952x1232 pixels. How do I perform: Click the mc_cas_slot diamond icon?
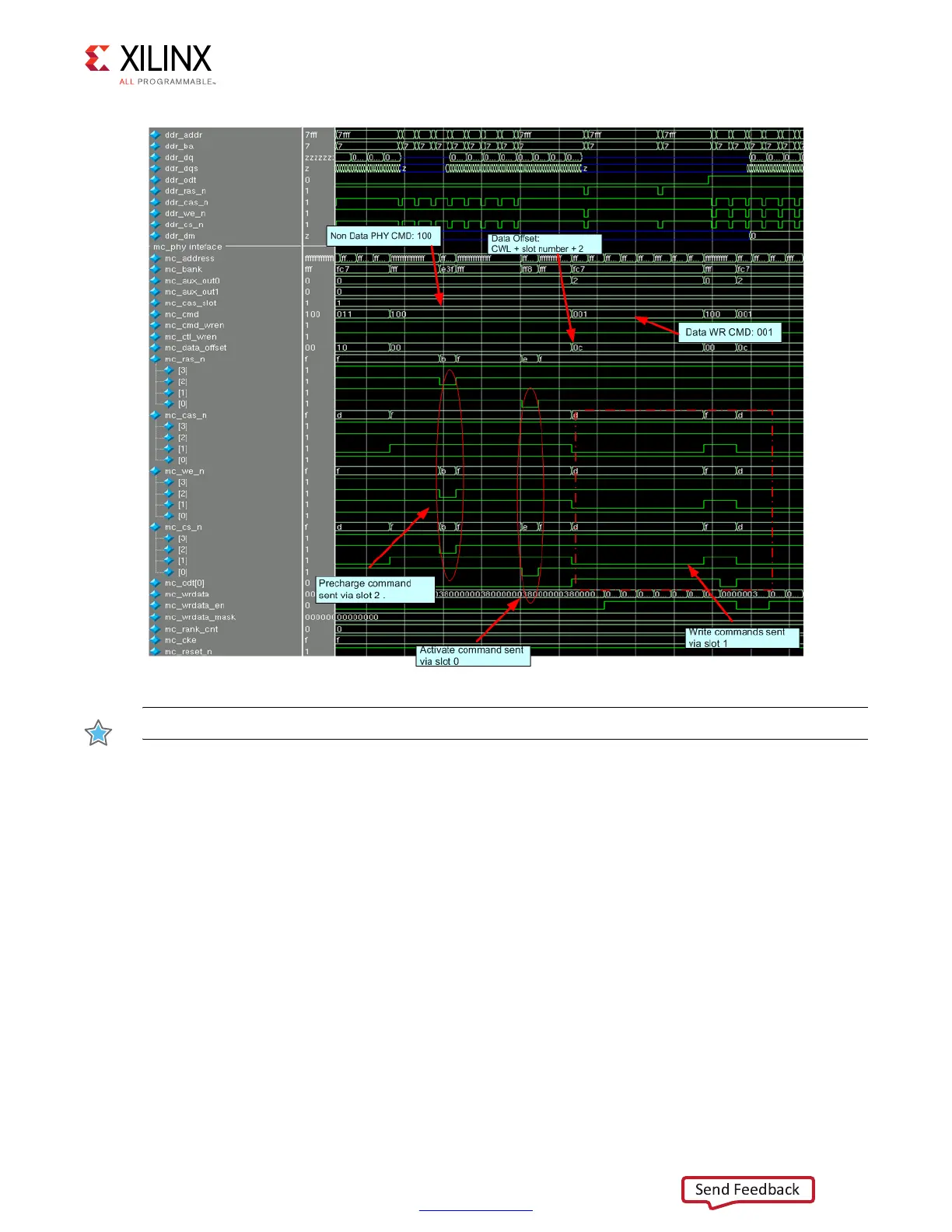156,303
